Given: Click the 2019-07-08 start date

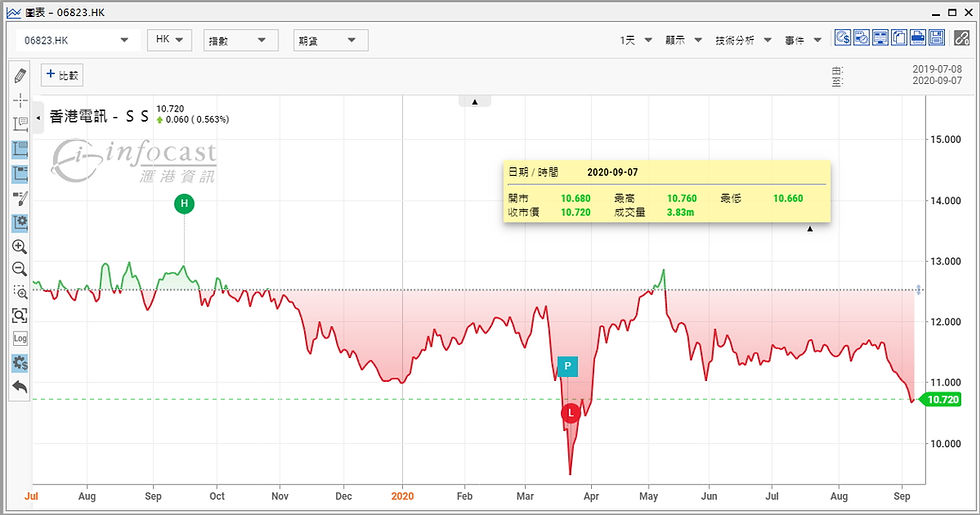Looking at the screenshot, I should pyautogui.click(x=937, y=69).
